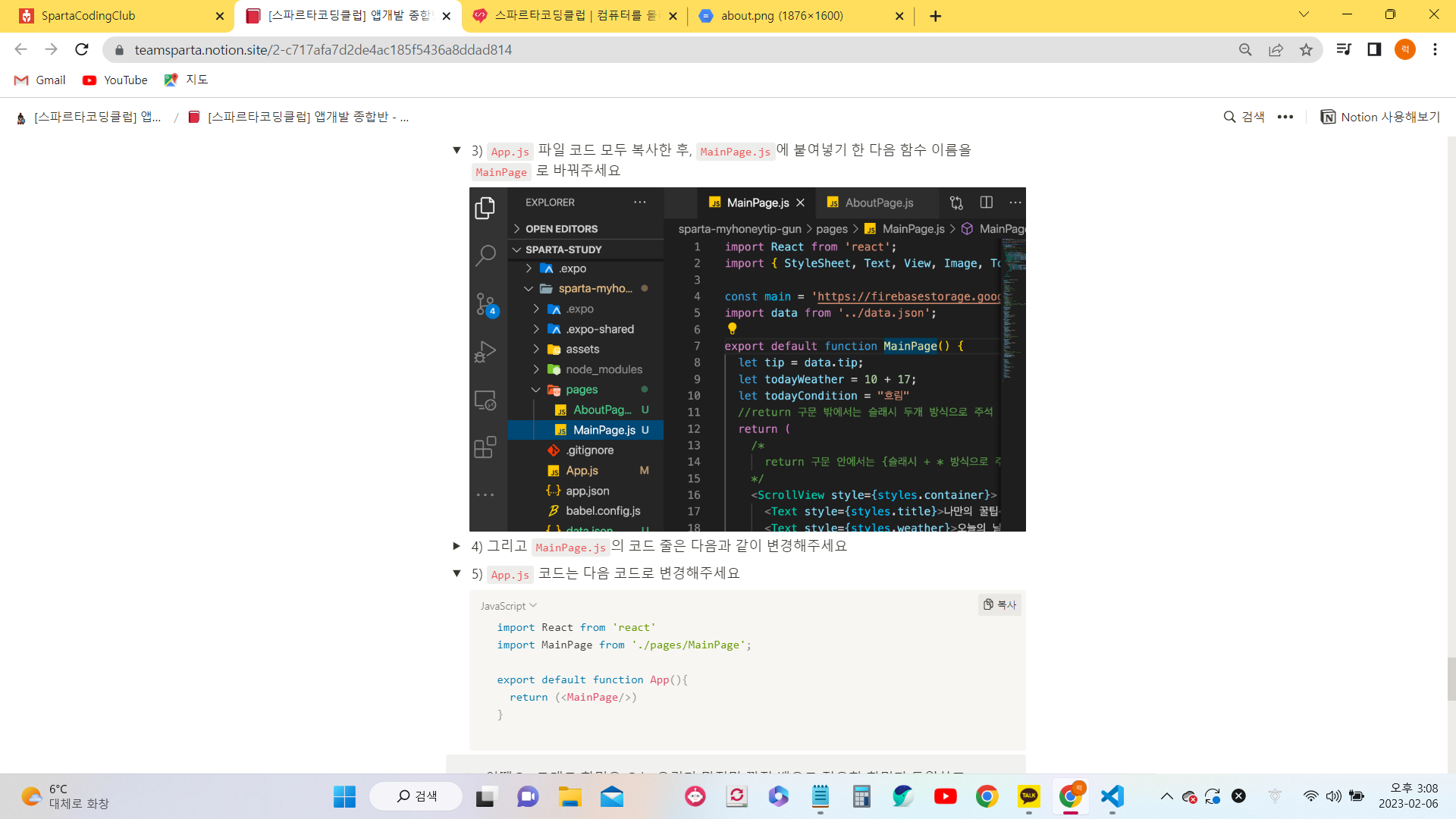This screenshot has width=1456, height=819.
Task: Open Notion page three-dot options
Action: pyautogui.click(x=1285, y=117)
